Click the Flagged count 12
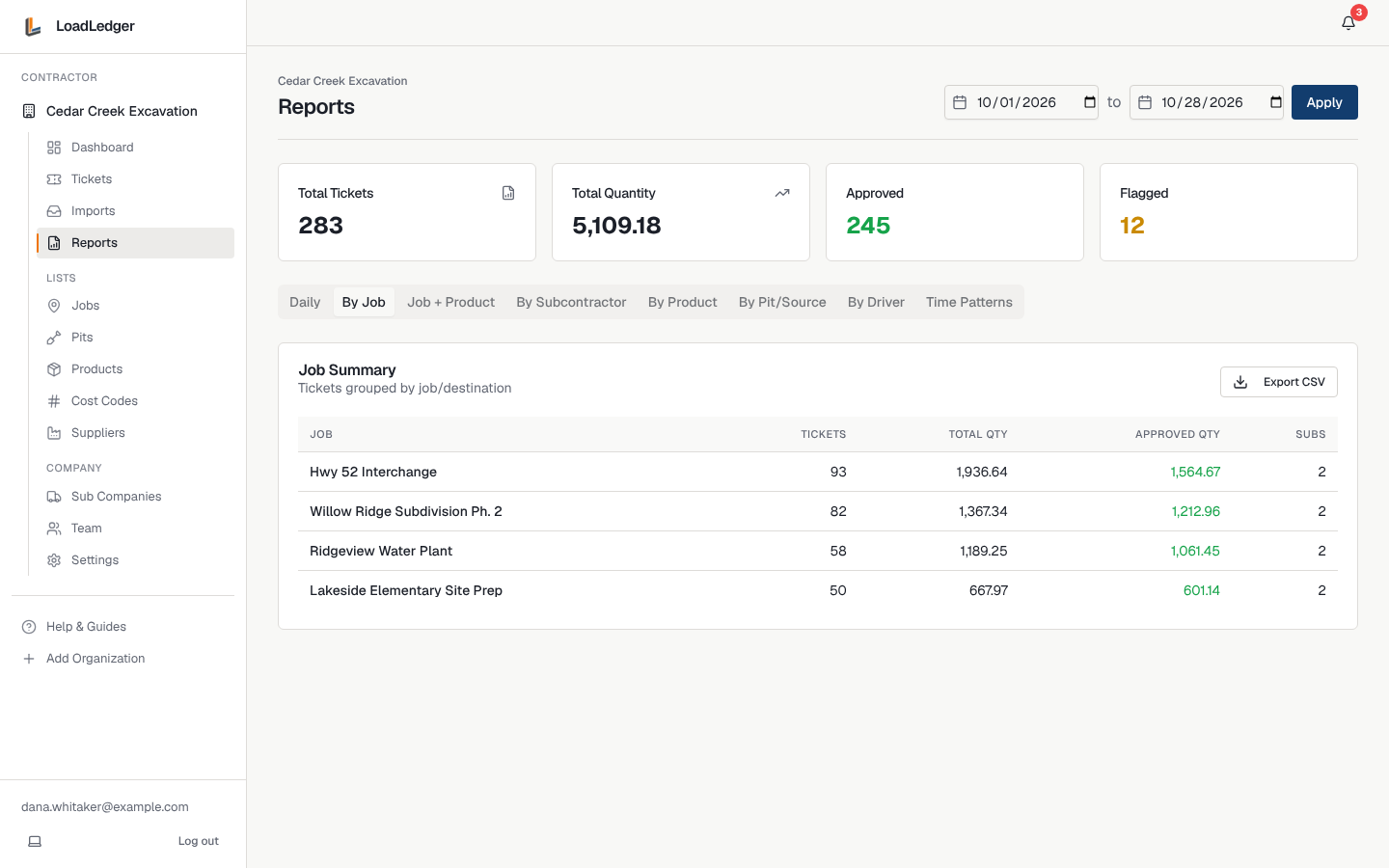1389x868 pixels. point(1132,226)
